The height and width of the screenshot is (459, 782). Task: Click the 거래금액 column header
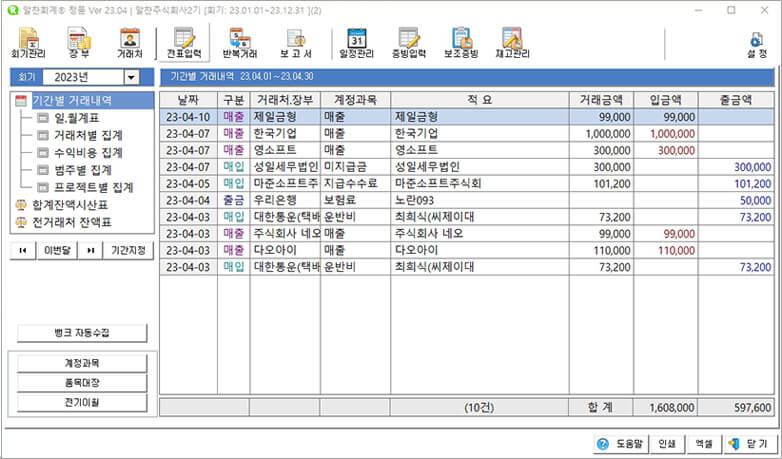601,100
